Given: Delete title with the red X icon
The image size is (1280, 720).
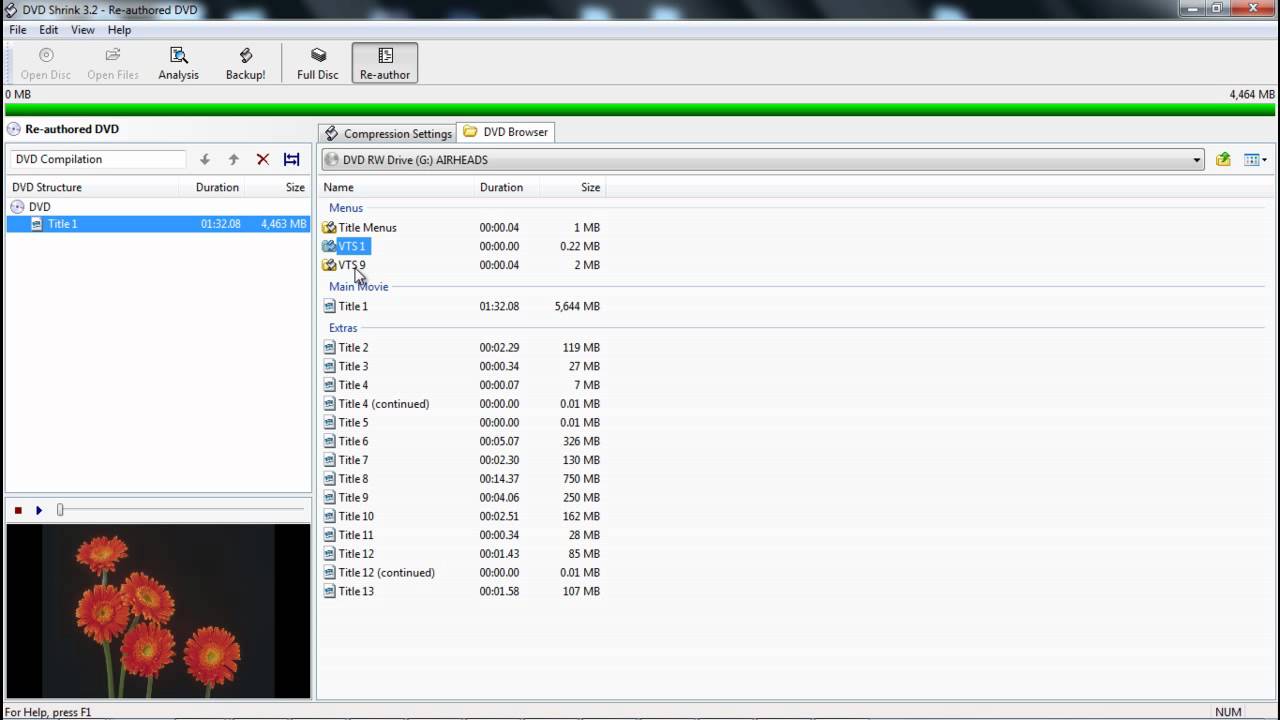Looking at the screenshot, I should tap(263, 159).
